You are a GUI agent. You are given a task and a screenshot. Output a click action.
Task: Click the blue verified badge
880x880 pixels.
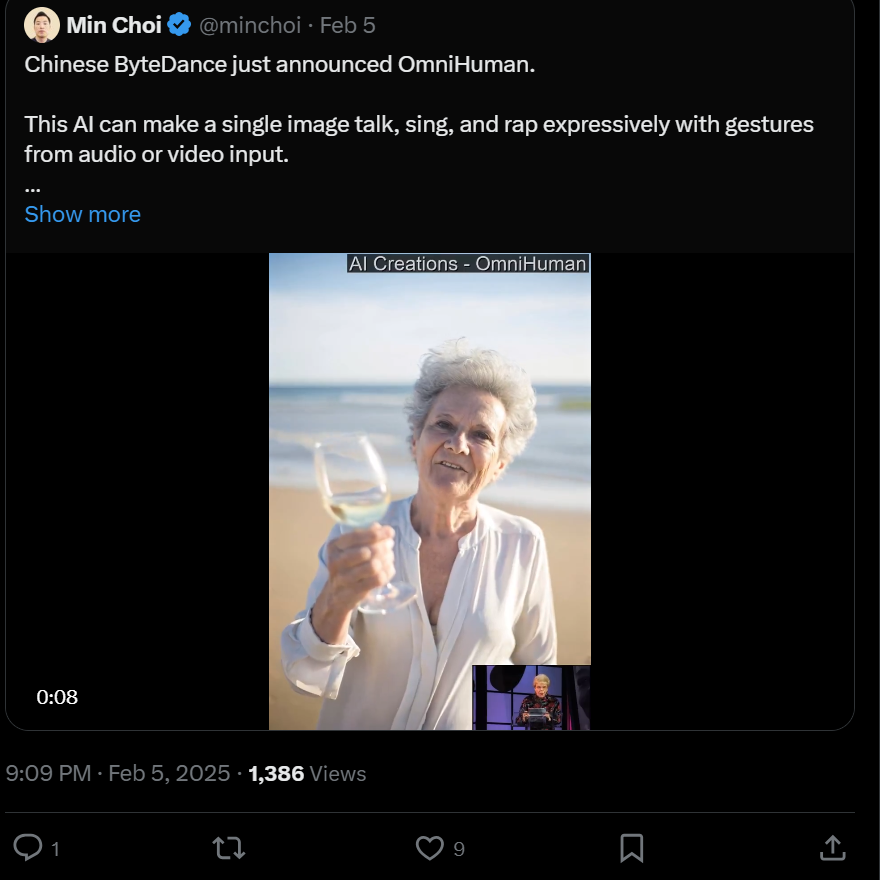tap(180, 25)
